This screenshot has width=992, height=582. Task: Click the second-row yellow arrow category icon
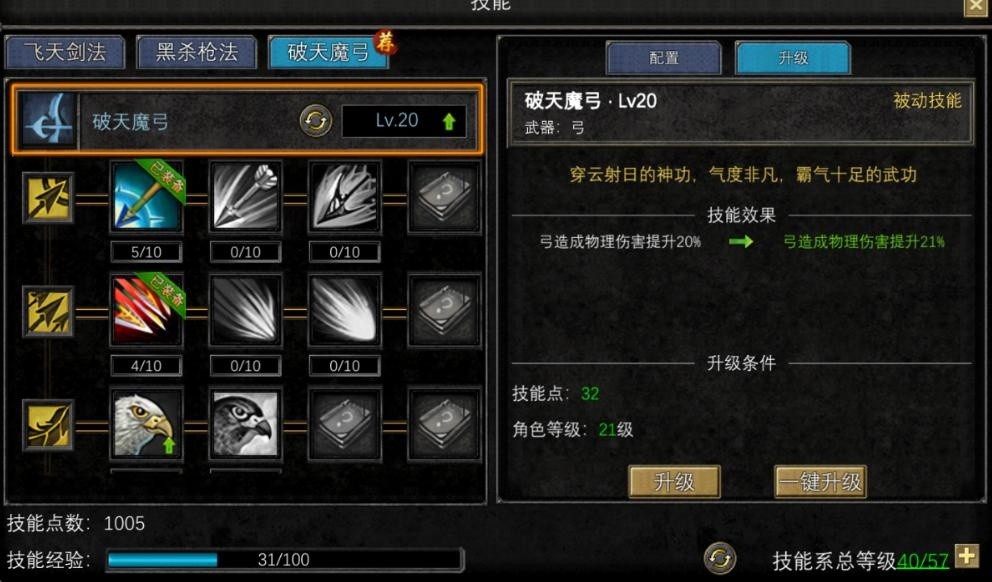[x=48, y=311]
